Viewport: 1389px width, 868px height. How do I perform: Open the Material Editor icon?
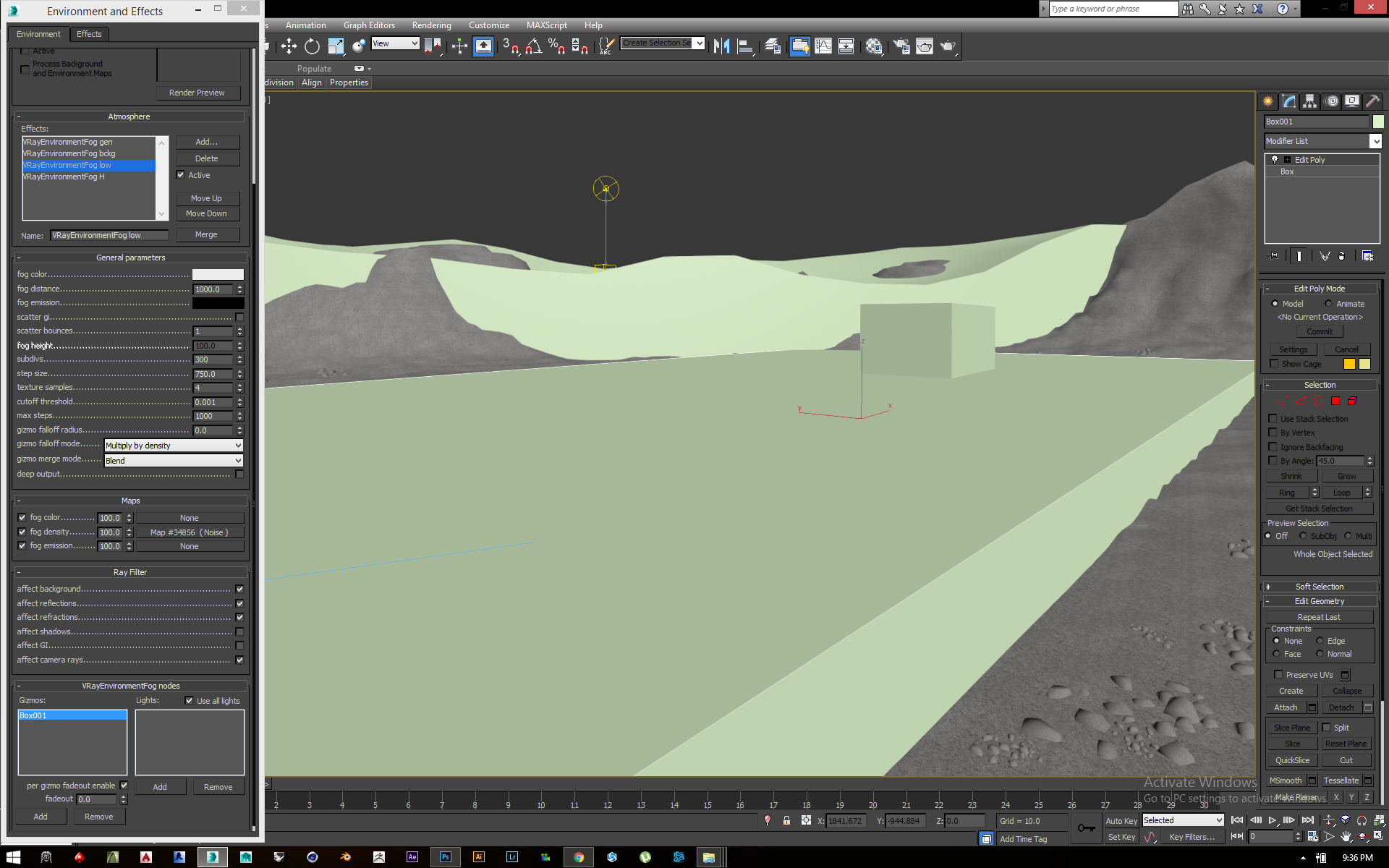(x=874, y=46)
